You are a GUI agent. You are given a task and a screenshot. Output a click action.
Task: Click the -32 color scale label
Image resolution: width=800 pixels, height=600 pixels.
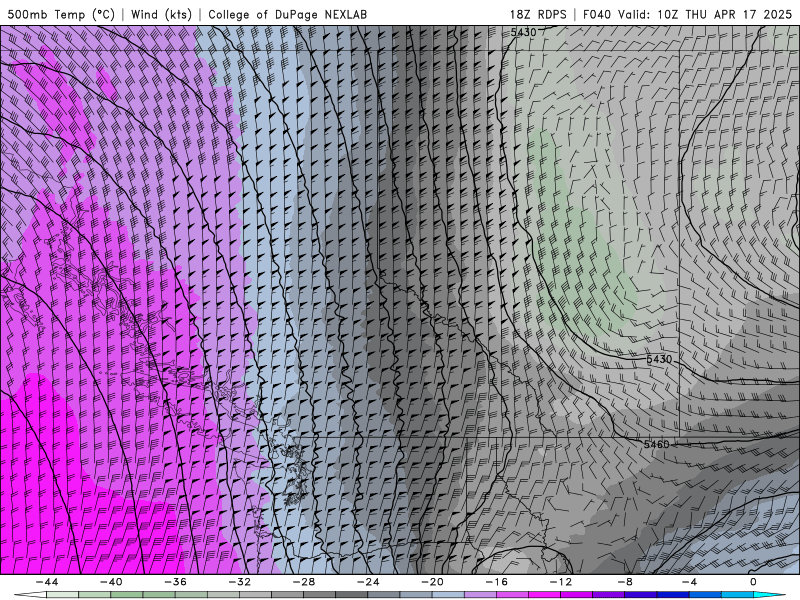click(x=239, y=582)
